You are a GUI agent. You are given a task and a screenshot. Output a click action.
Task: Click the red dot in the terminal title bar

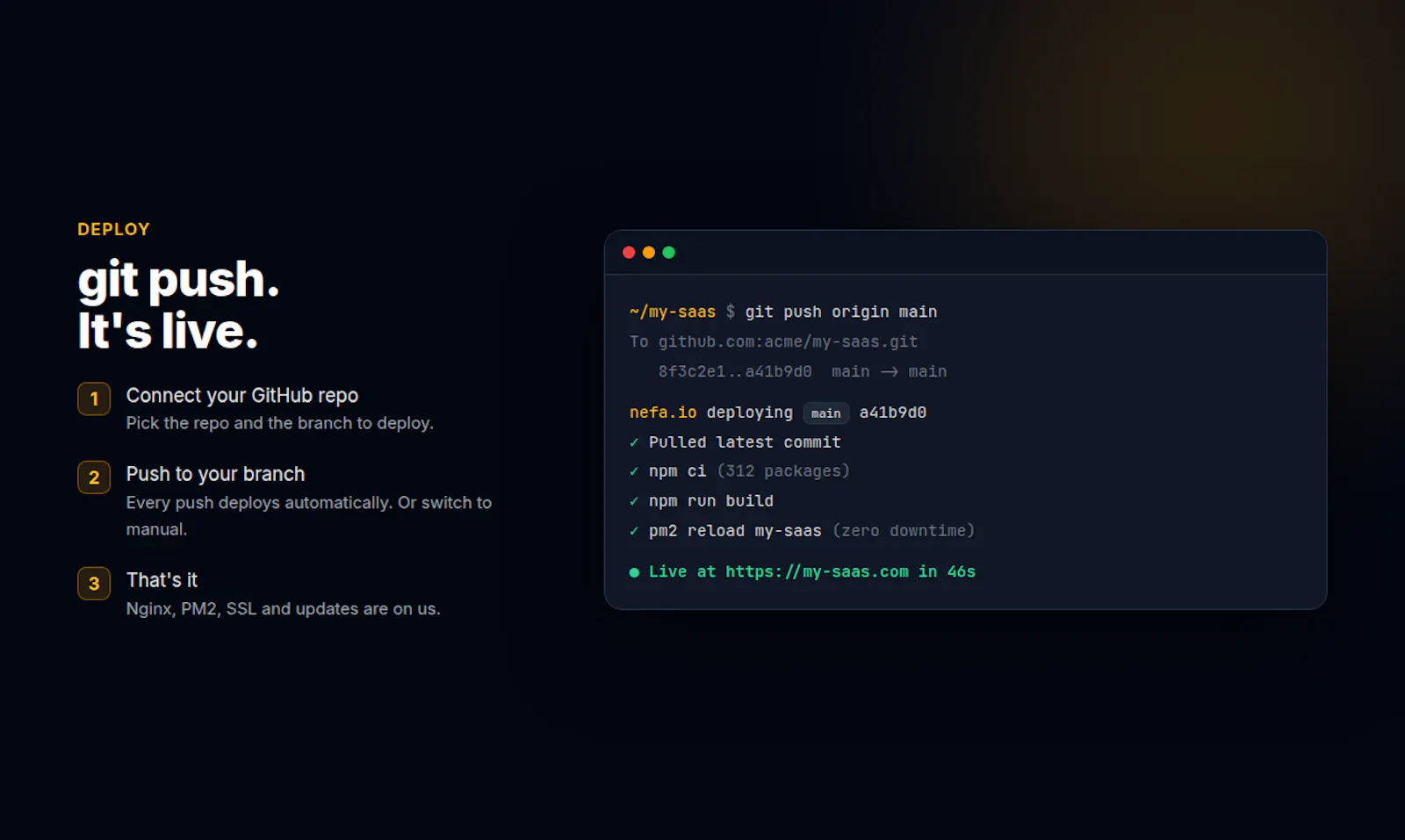[629, 253]
